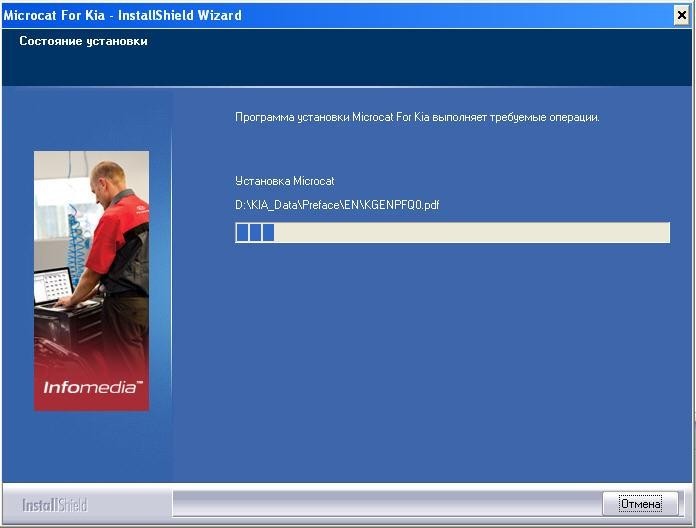Viewport: 696px width, 528px height.
Task: Close the InstallShield Wizard window
Action: 682,16
